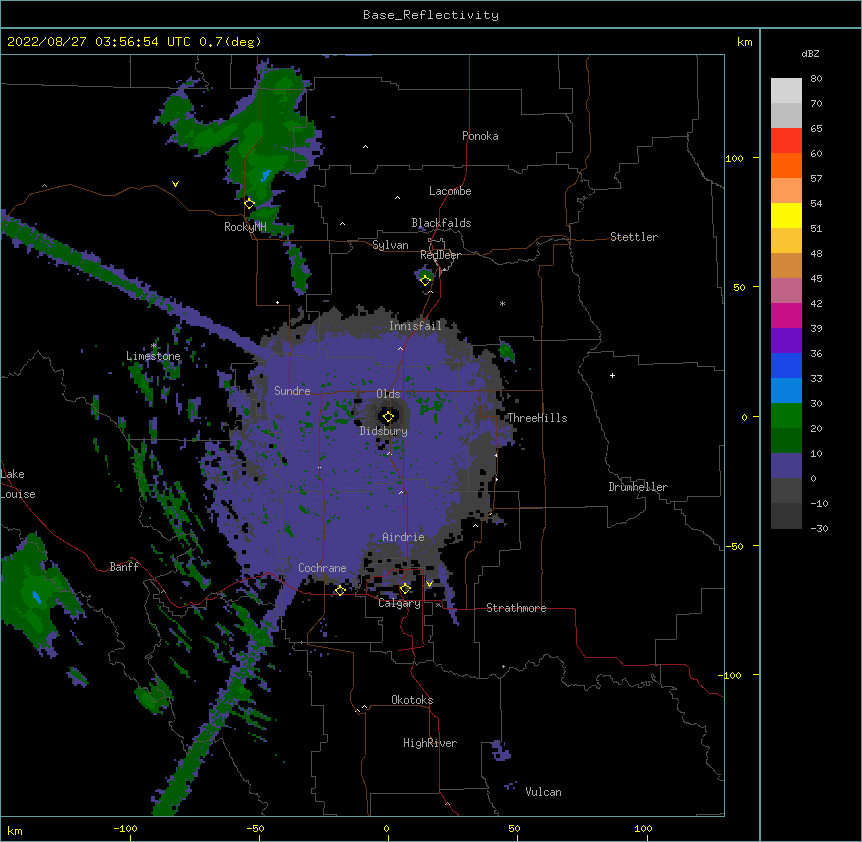Click the RockyMH label
Image resolution: width=862 pixels, height=842 pixels.
point(245,227)
